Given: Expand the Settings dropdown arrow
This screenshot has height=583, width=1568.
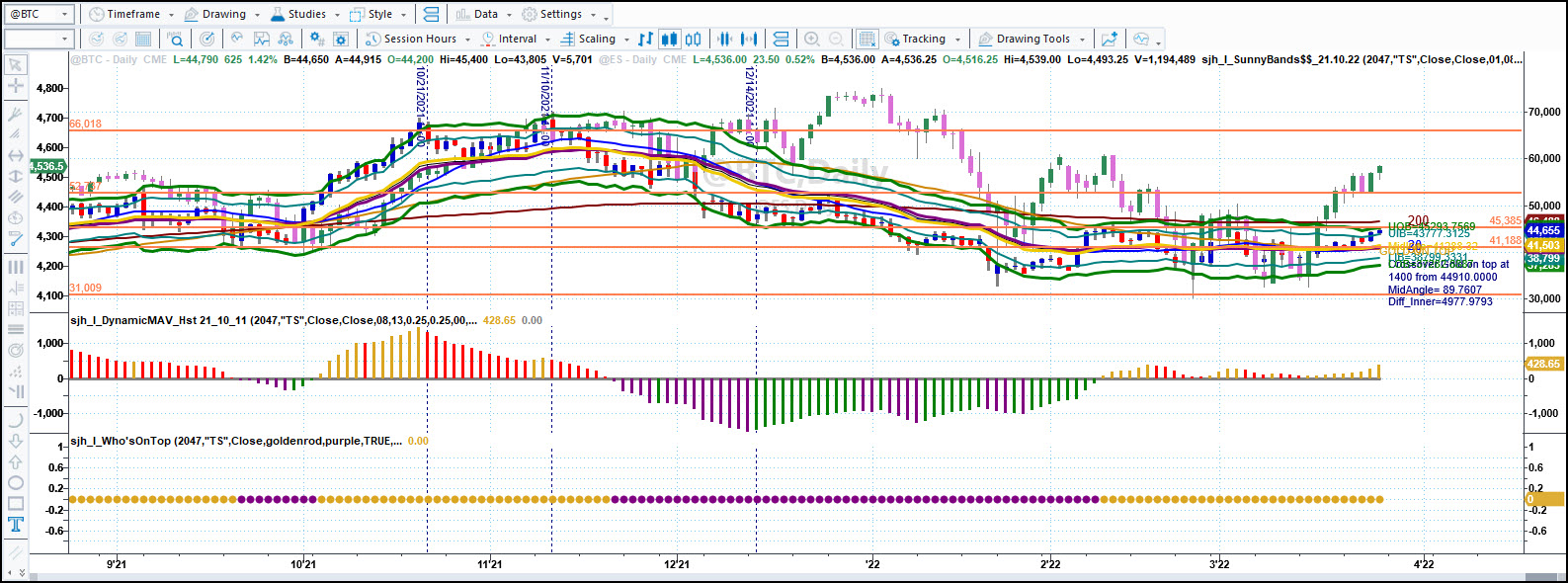Looking at the screenshot, I should [593, 15].
